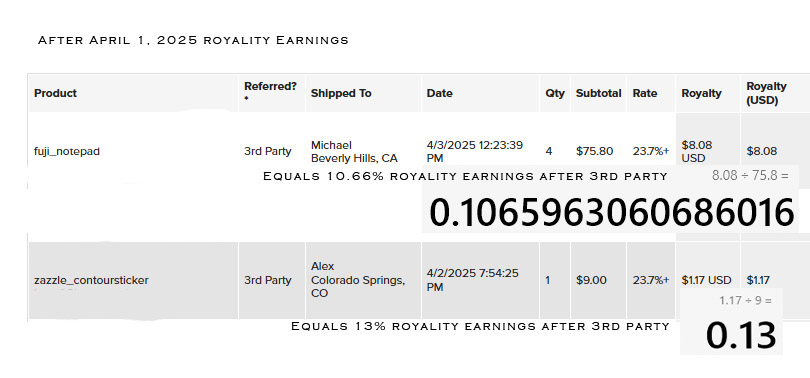
Task: Click the calculator result 0.106596306068016
Action: [611, 212]
